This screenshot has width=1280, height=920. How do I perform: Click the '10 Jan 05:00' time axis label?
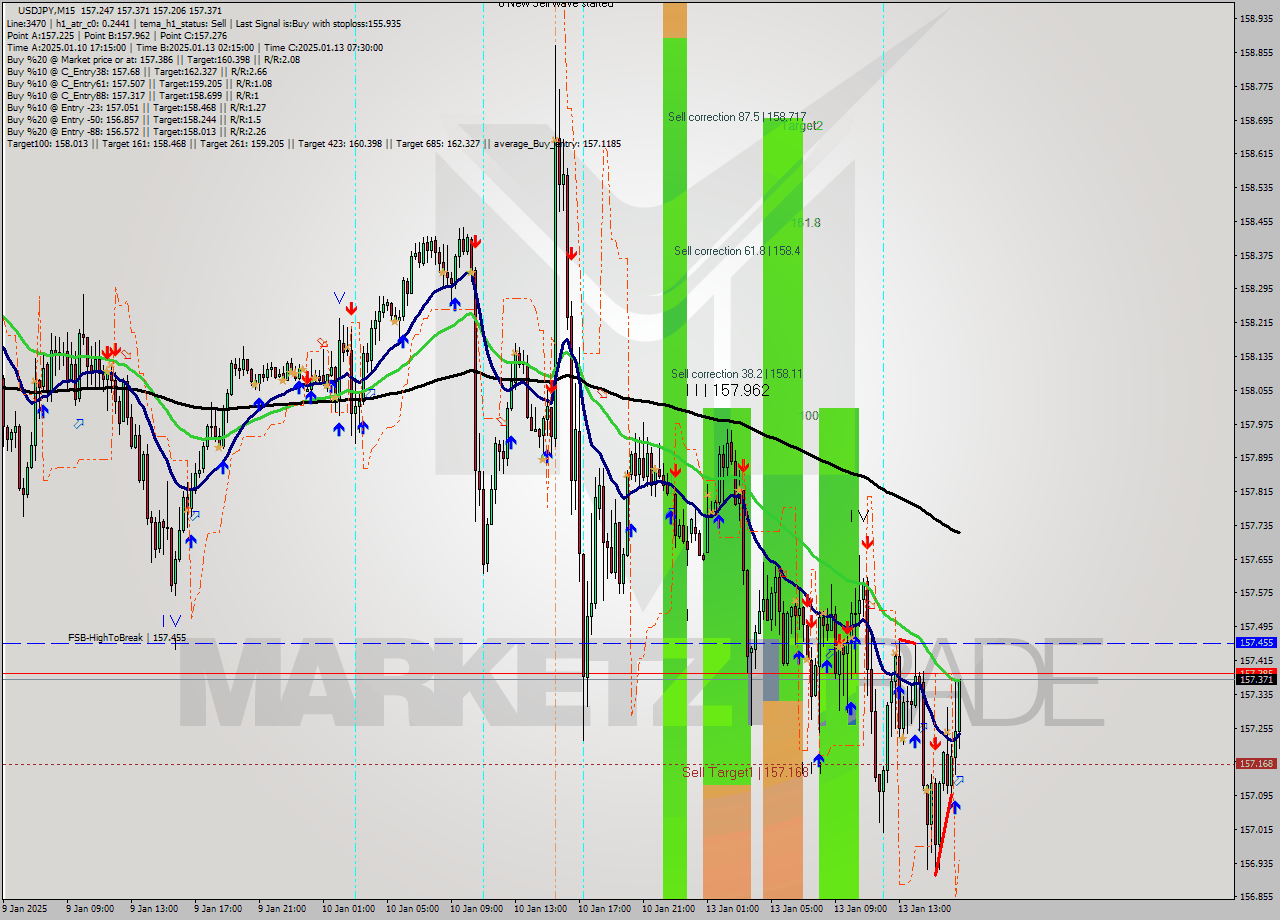[x=413, y=909]
